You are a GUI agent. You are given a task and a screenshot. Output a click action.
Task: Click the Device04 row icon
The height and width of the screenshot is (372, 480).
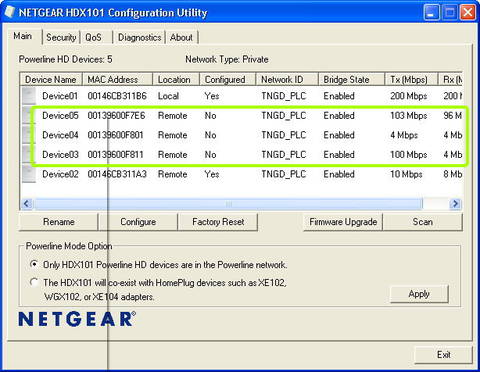tap(29, 135)
